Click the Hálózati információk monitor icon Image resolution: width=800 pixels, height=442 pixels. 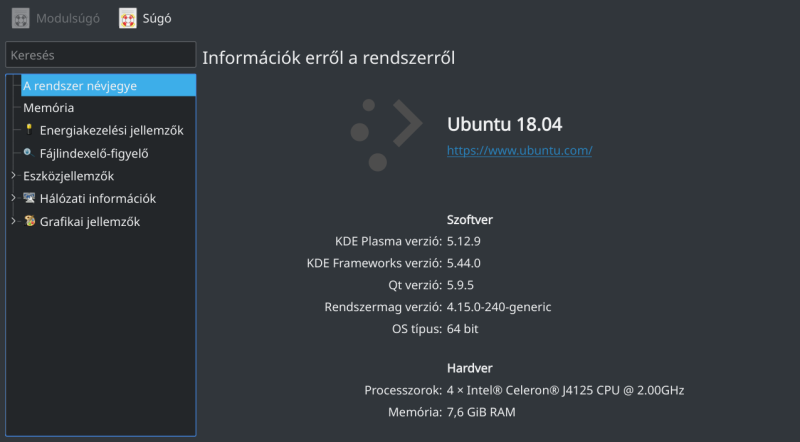pos(29,198)
